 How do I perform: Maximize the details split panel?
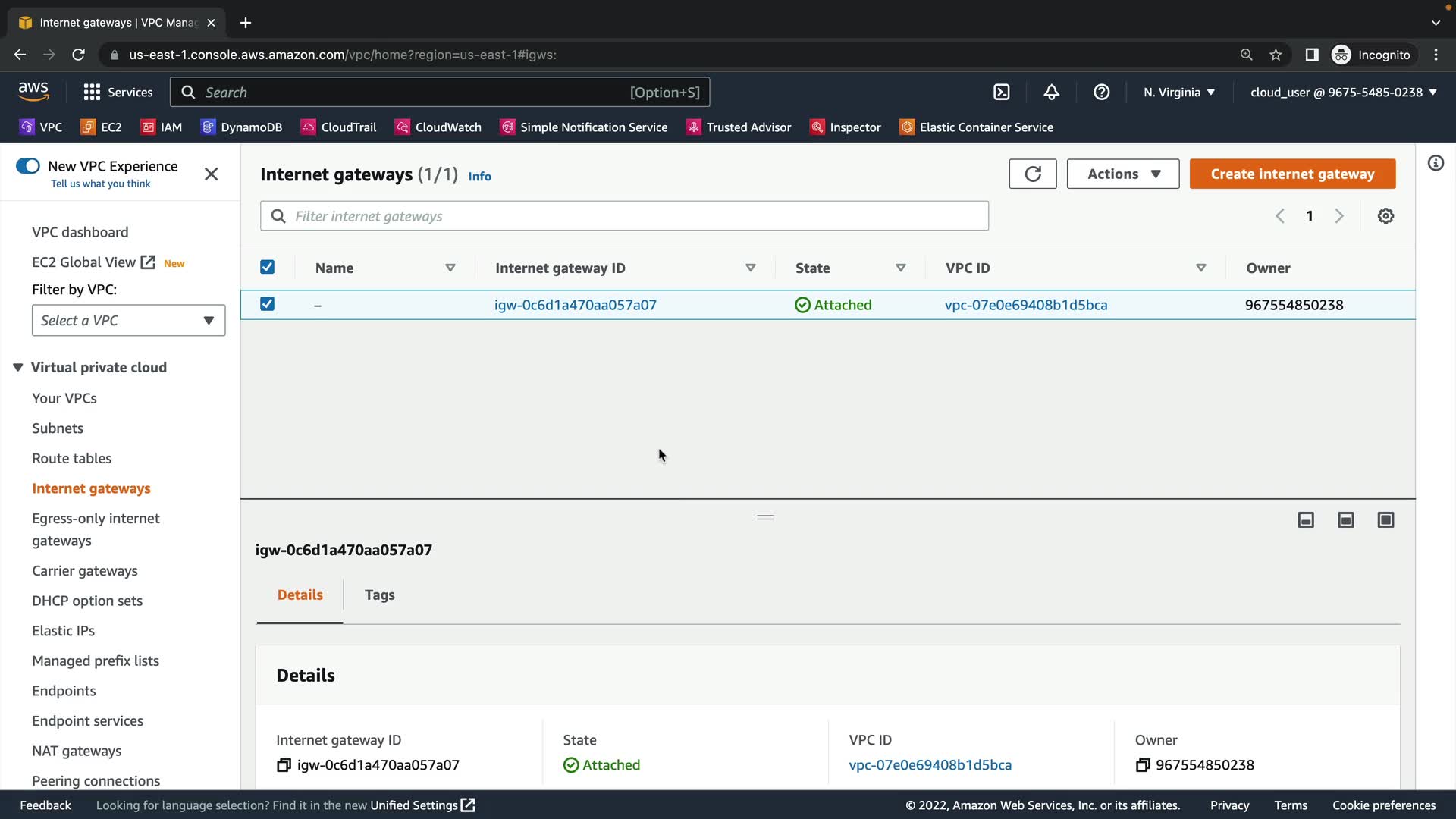click(1385, 519)
